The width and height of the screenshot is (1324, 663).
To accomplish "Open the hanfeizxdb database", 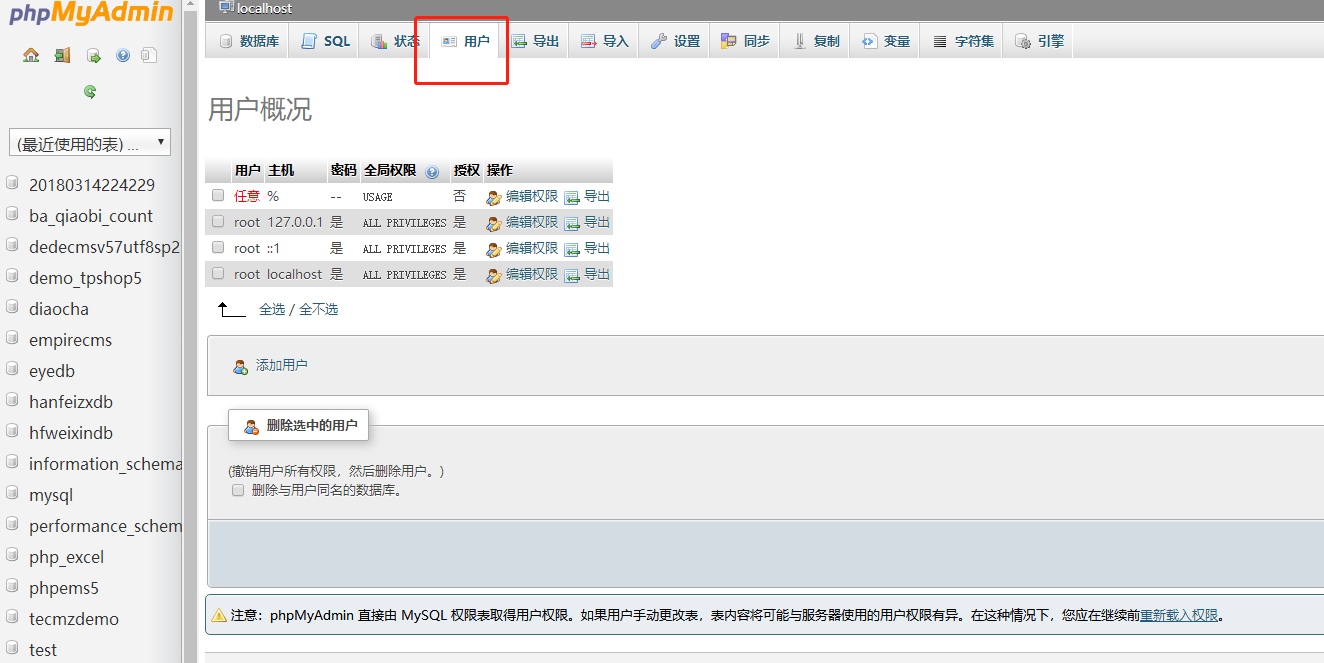I will click(71, 401).
